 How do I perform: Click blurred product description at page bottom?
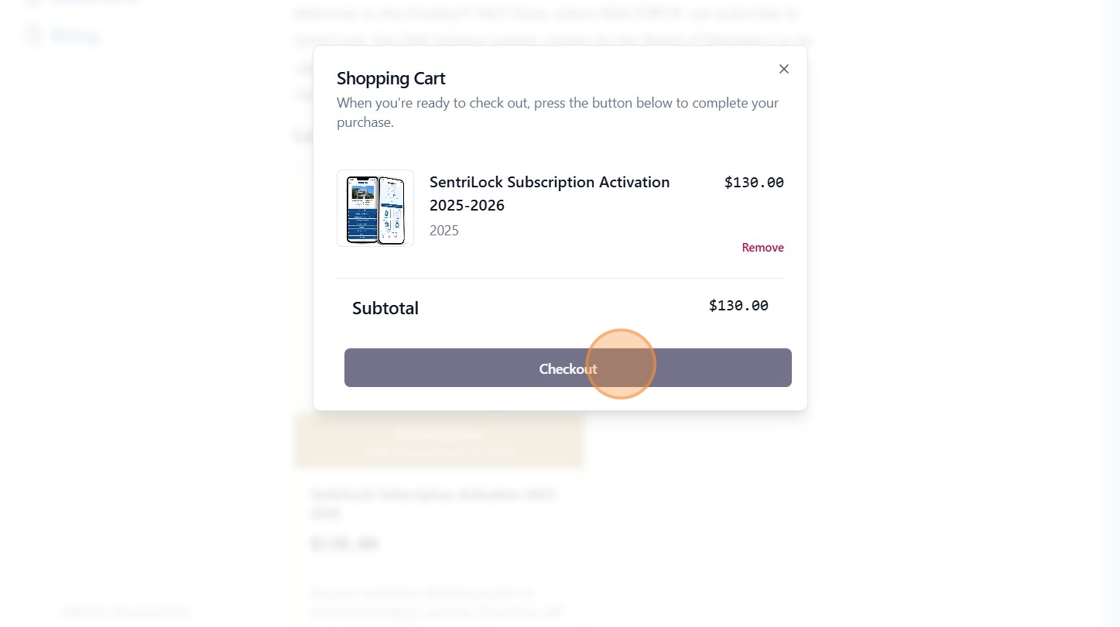tap(436, 602)
